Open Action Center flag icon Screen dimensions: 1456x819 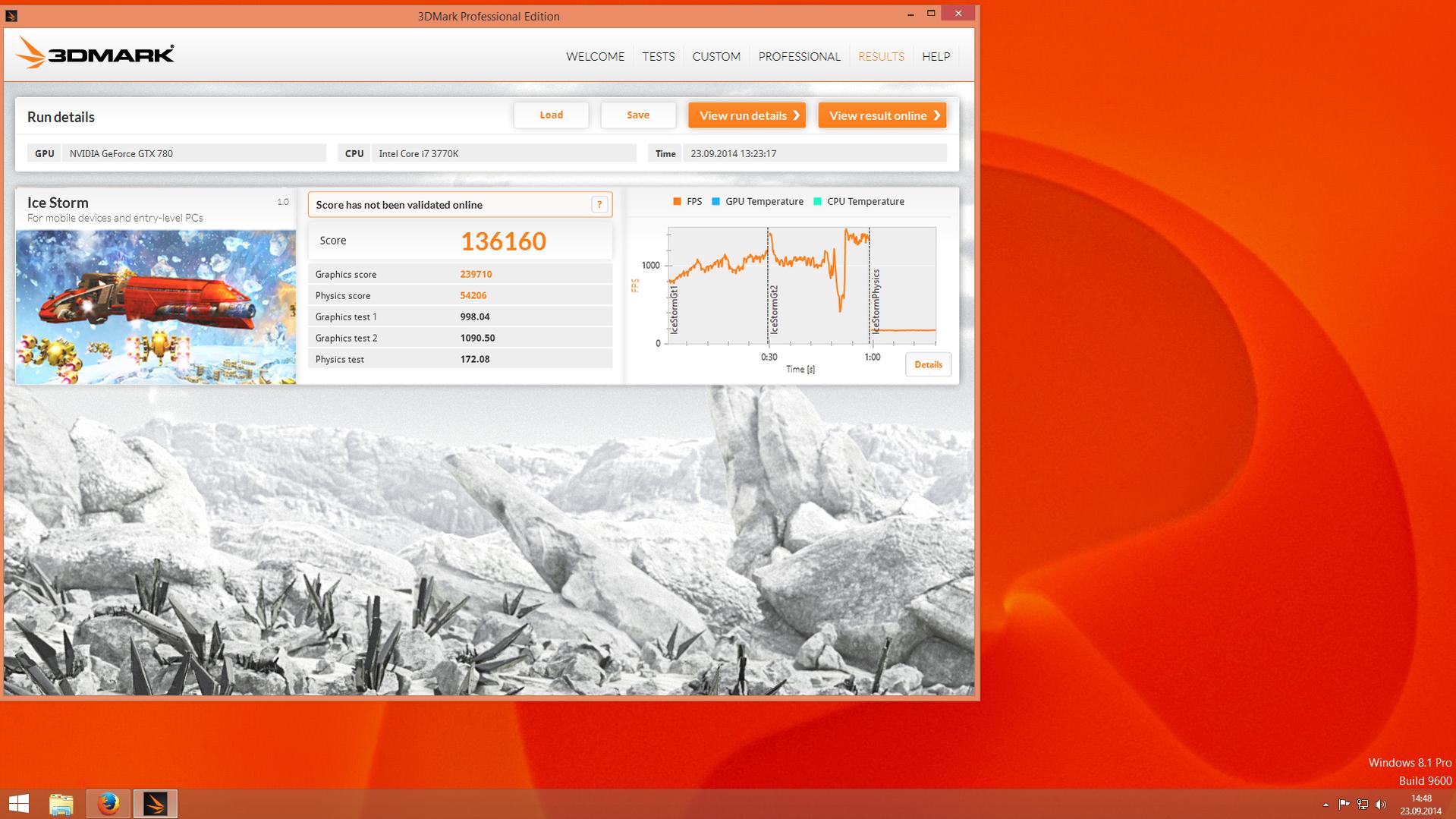pos(1344,805)
